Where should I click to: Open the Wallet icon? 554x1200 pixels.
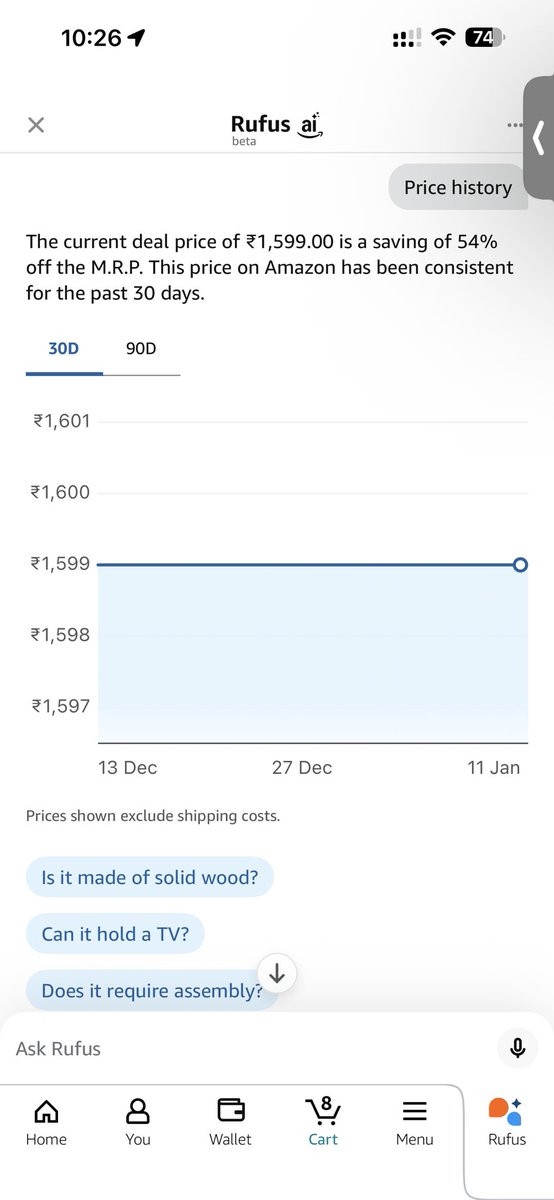tap(231, 1120)
